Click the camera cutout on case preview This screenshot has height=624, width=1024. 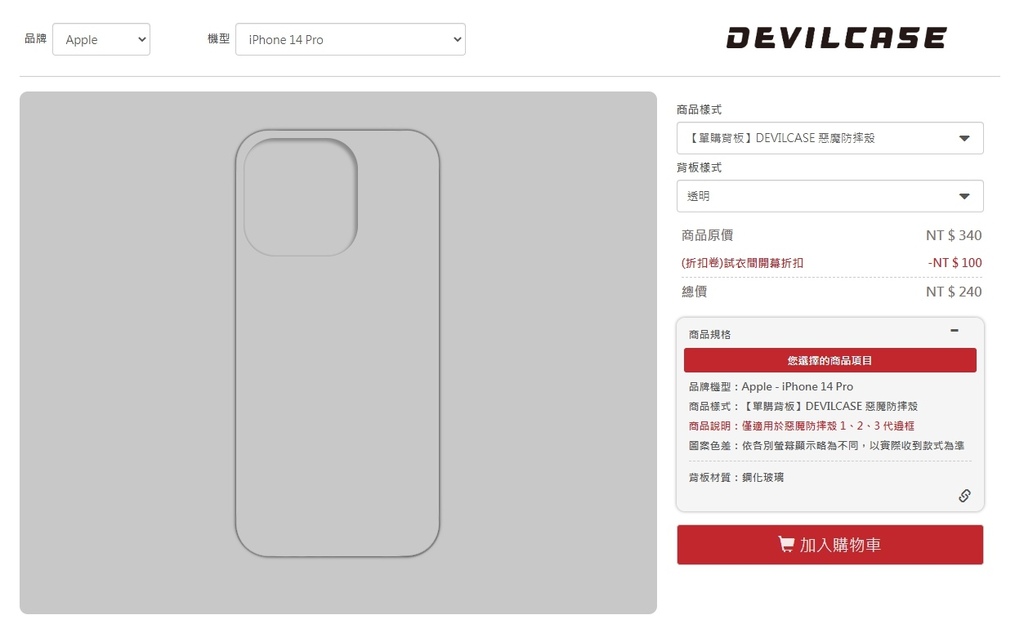pyautogui.click(x=300, y=196)
